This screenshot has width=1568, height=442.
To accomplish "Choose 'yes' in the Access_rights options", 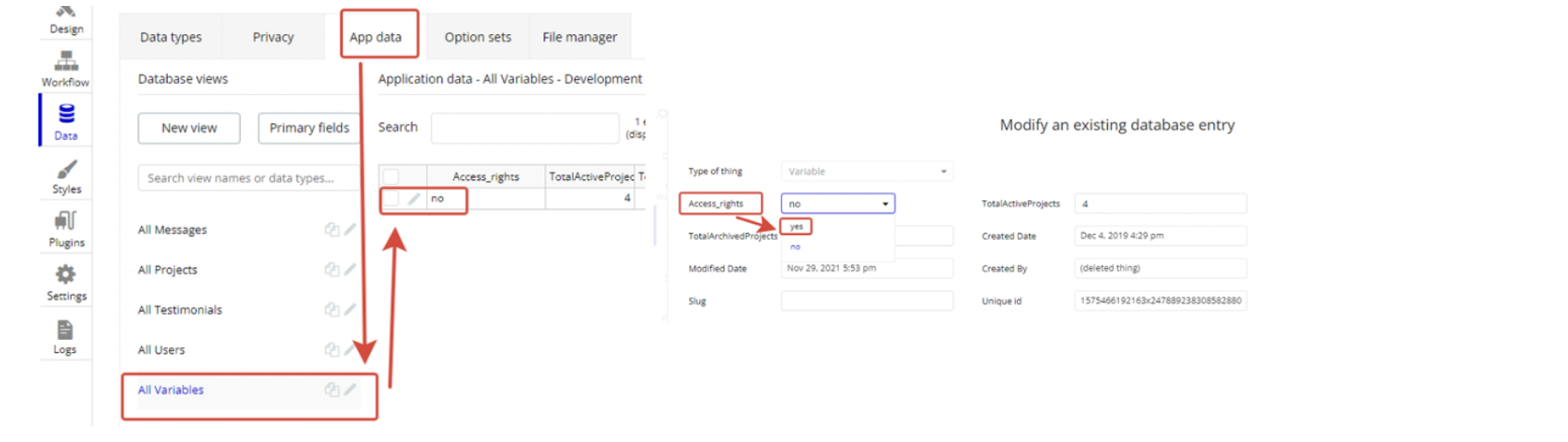I will pyautogui.click(x=797, y=227).
